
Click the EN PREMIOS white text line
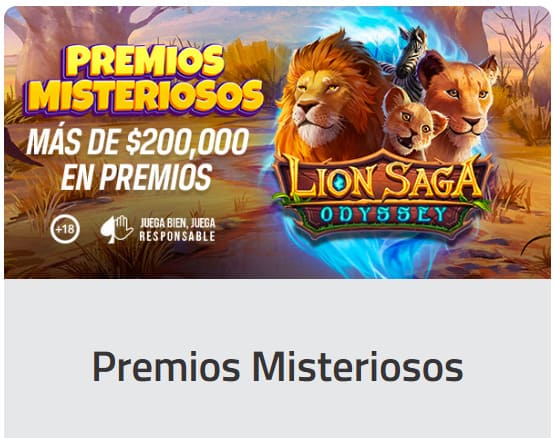[137, 177]
